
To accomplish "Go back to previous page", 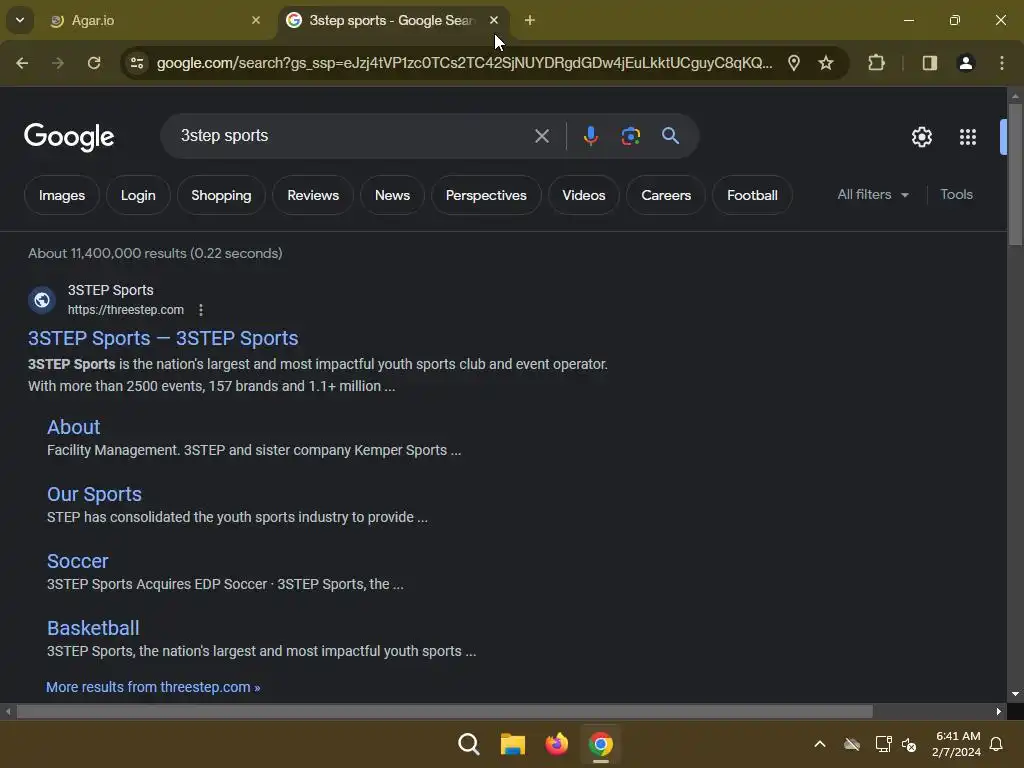I will click(x=22, y=63).
